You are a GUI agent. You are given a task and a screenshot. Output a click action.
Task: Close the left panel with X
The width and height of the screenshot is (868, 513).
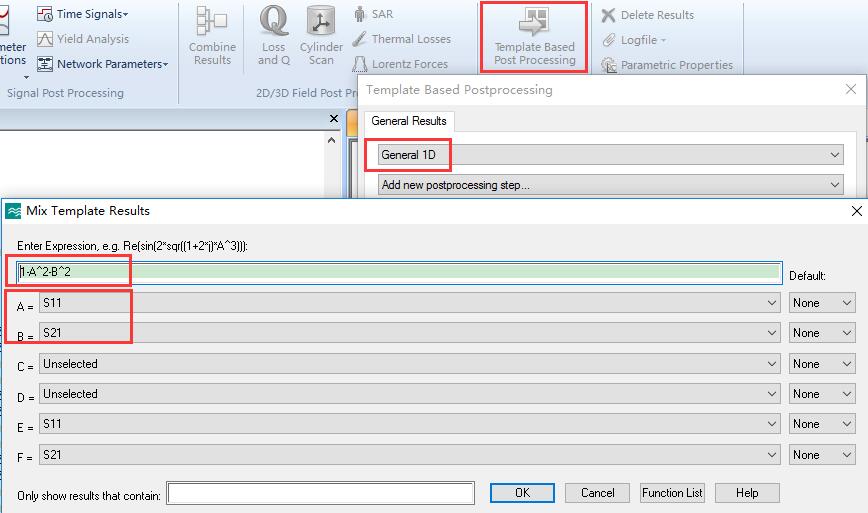point(334,118)
